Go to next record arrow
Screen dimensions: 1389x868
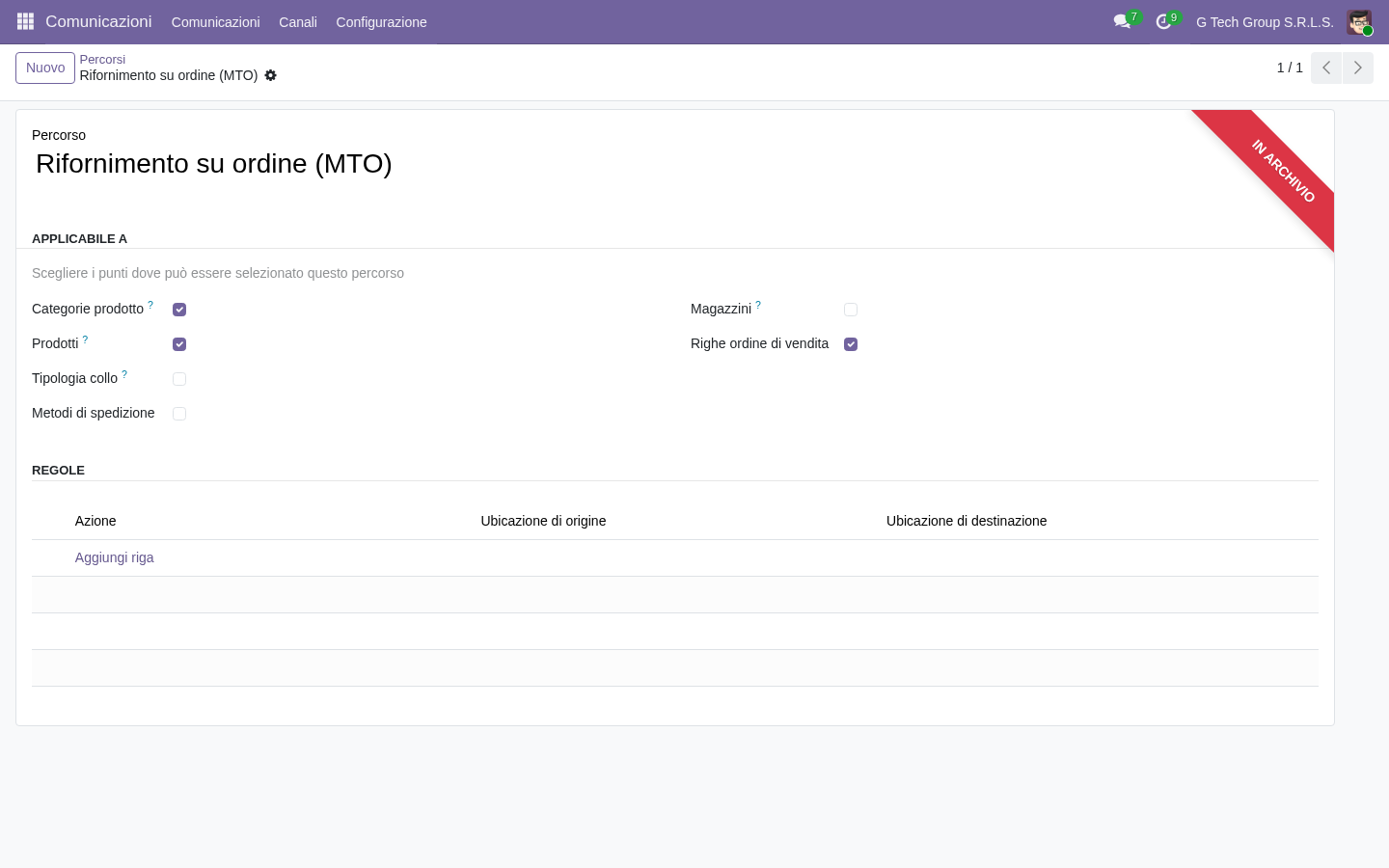1358,68
